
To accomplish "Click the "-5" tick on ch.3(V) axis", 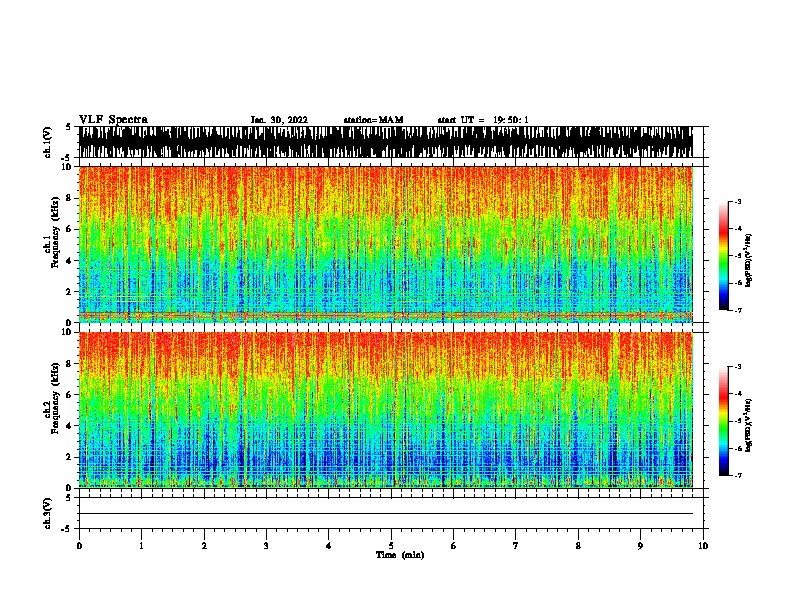I will (x=67, y=529).
